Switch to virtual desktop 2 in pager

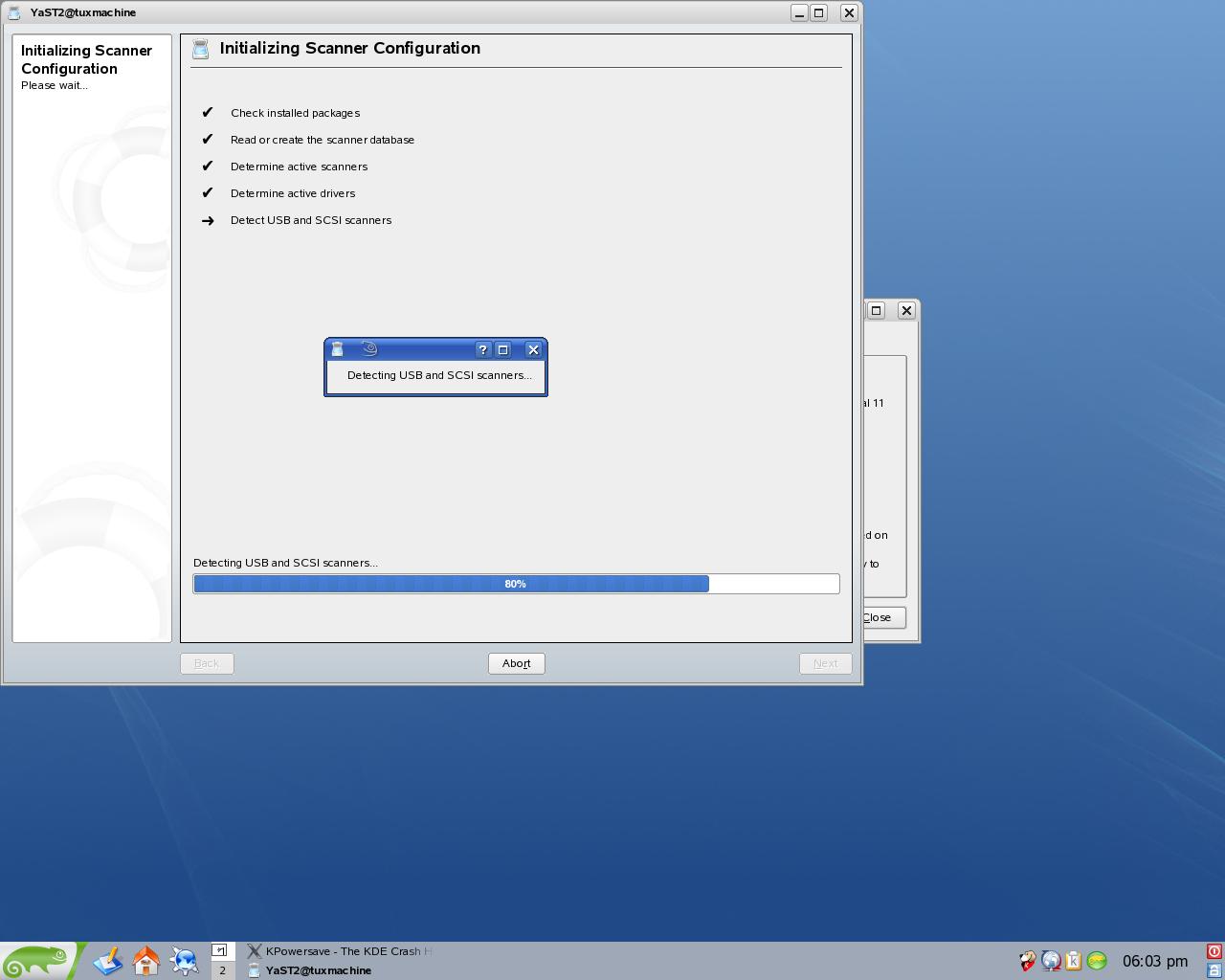click(222, 970)
